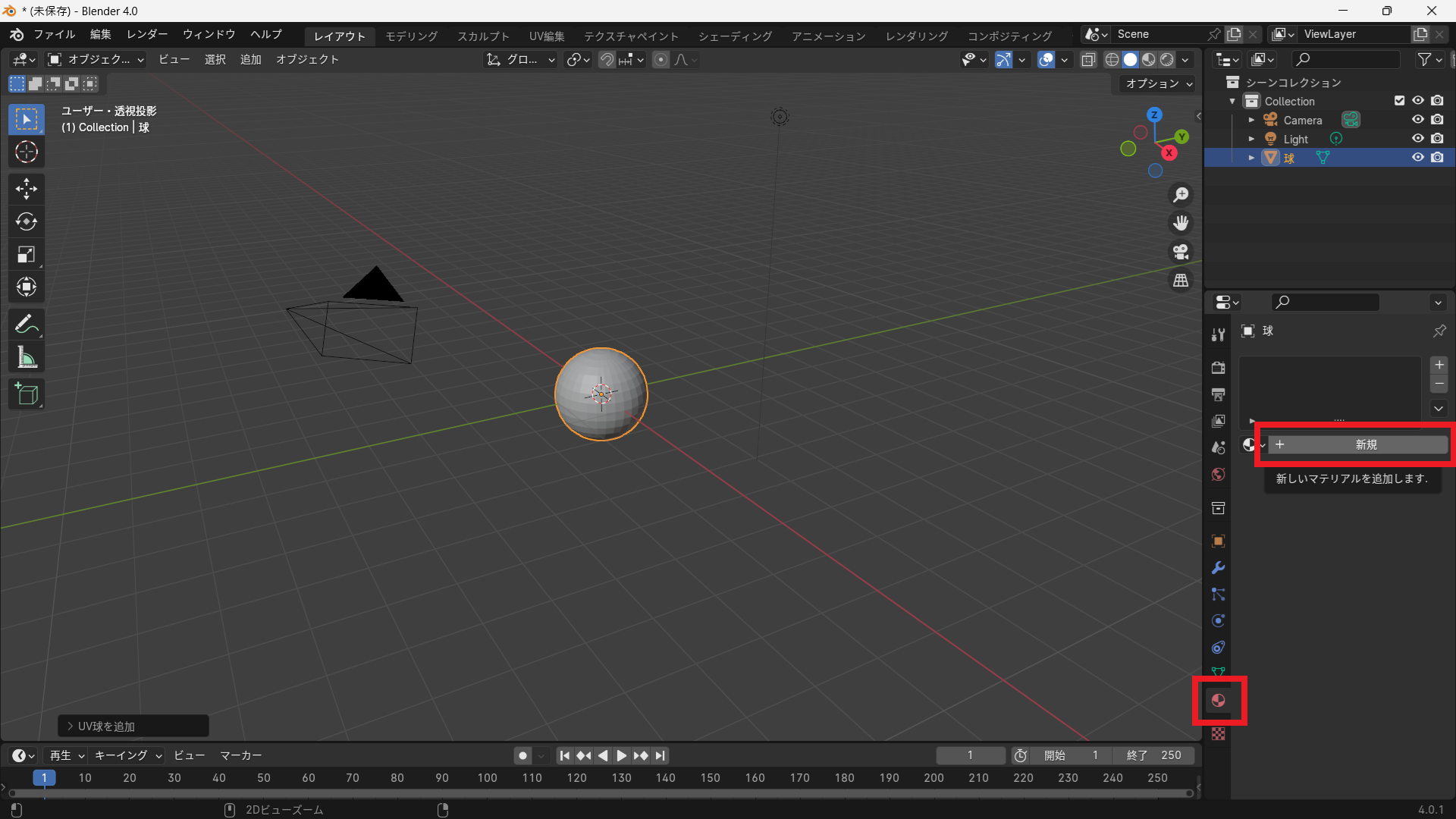Select the Scale tool
Screen dimensions: 1456x819
27,255
